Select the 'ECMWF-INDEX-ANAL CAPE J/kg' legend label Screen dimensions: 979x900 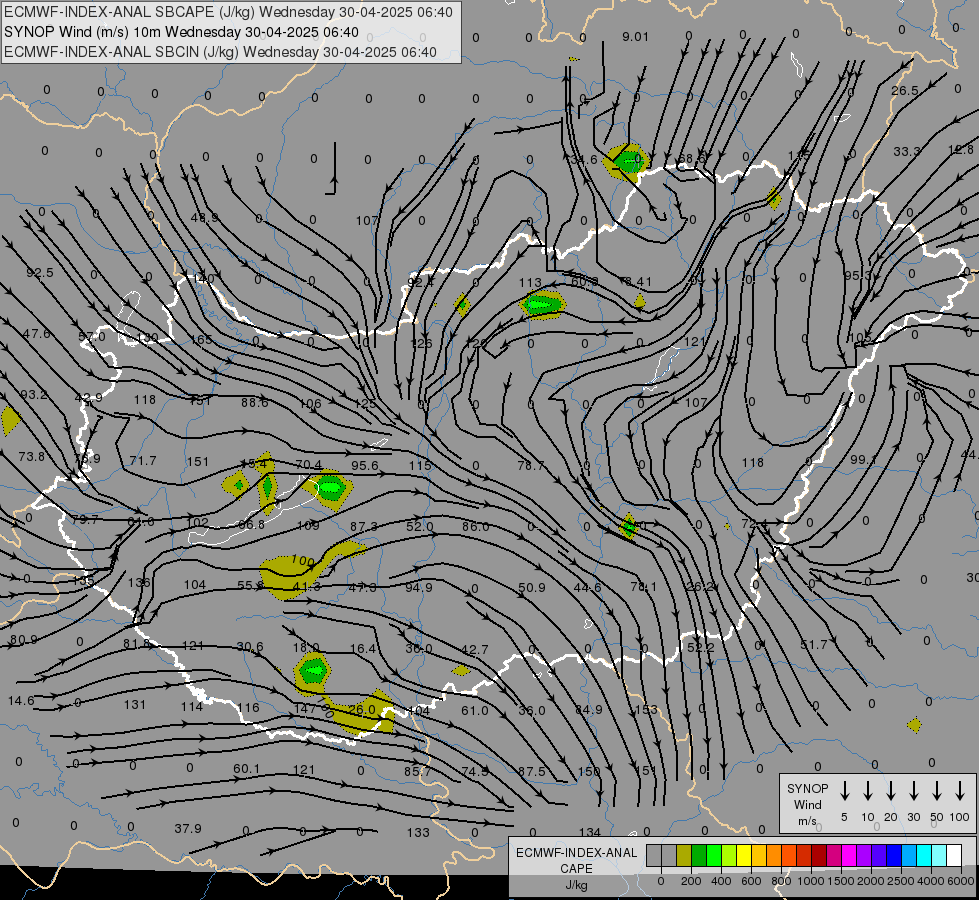click(576, 869)
